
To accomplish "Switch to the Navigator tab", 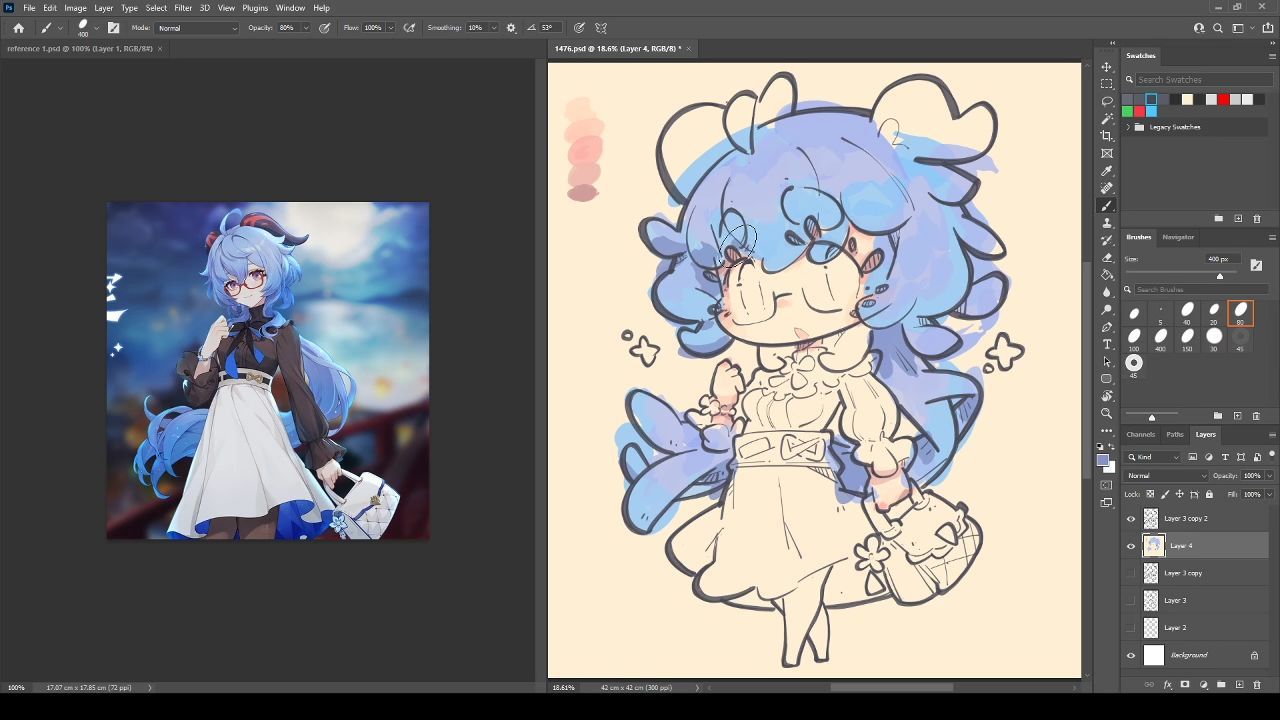I will (x=1178, y=237).
